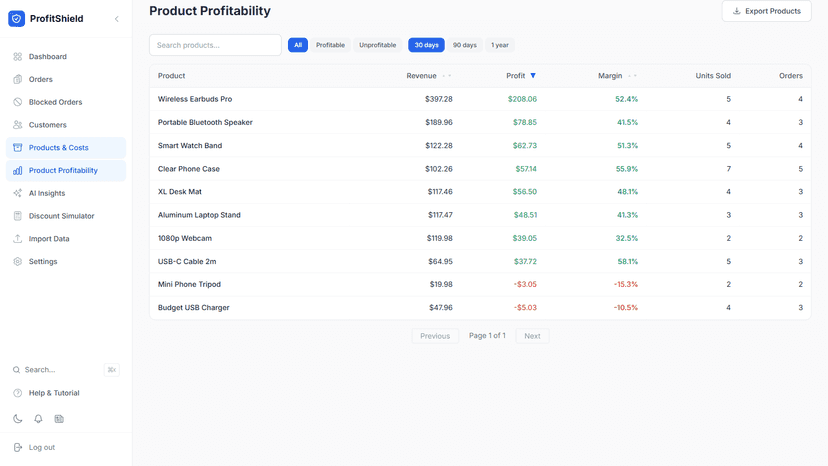The height and width of the screenshot is (466, 828).
Task: Click the Help & Tutorial question icon
Action: [17, 393]
